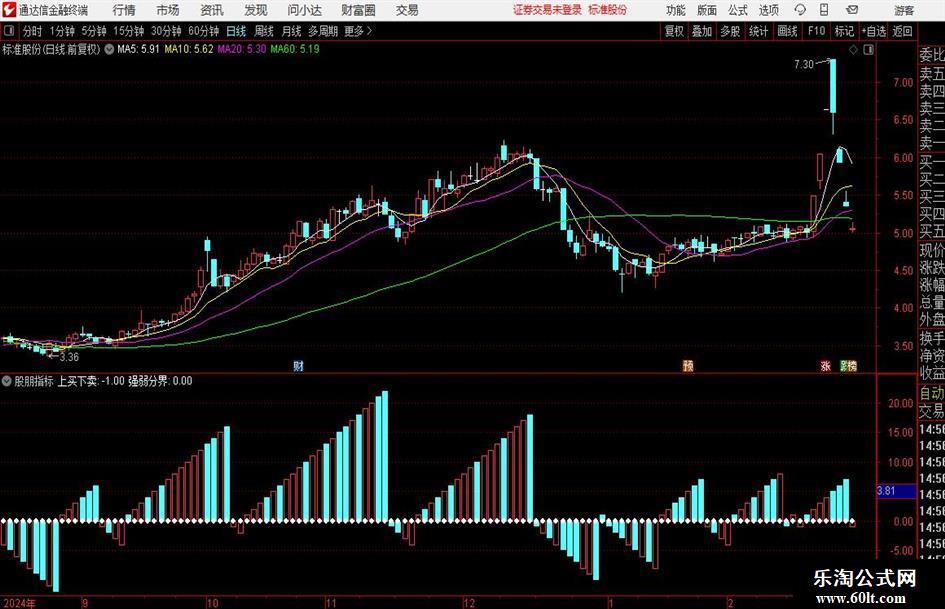Click the MA10: 5.62 indicator value
Image resolution: width=945 pixels, height=609 pixels.
[x=189, y=49]
